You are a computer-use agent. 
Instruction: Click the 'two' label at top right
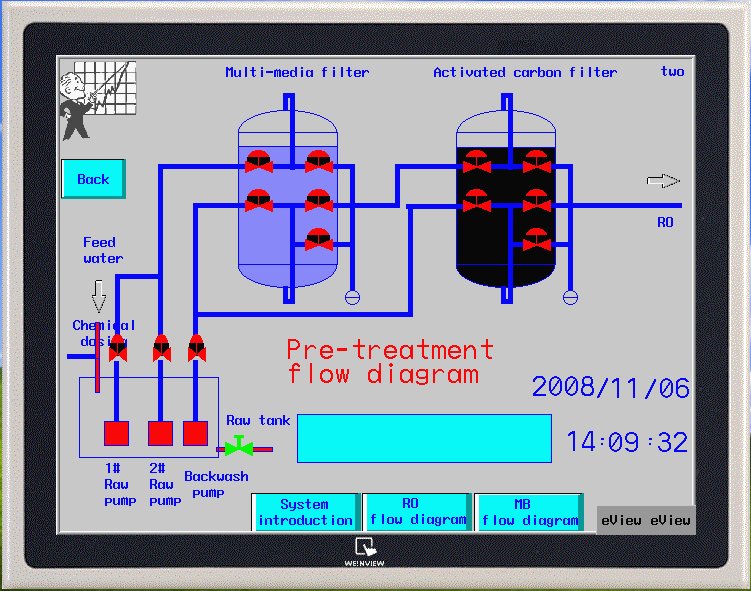672,71
